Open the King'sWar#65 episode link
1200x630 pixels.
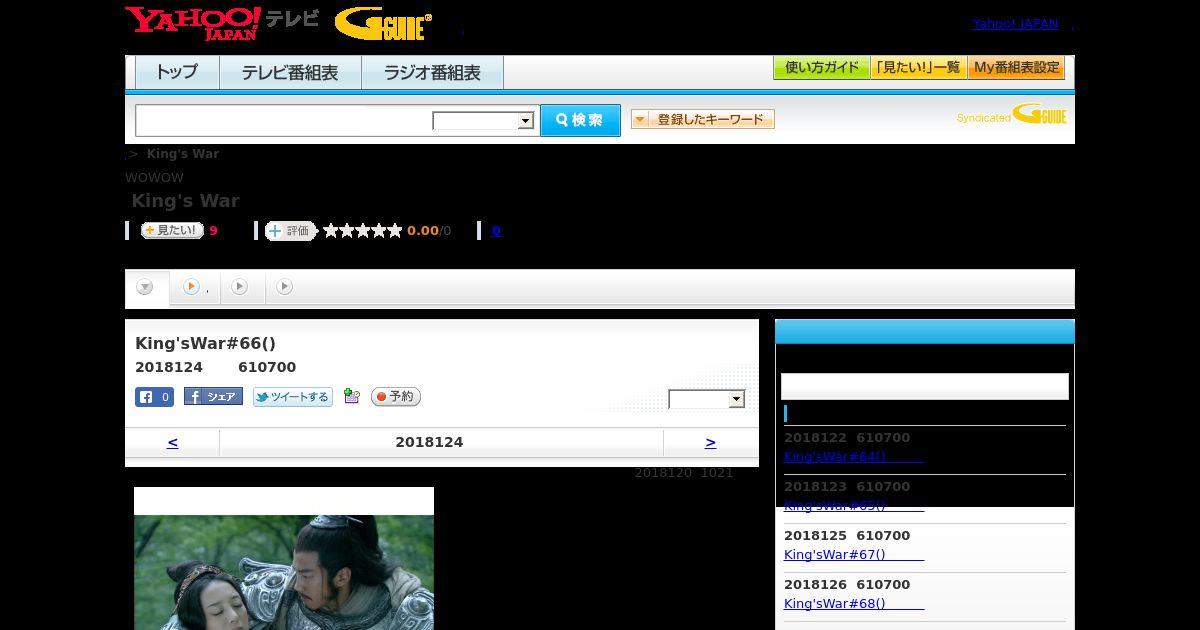[853, 505]
